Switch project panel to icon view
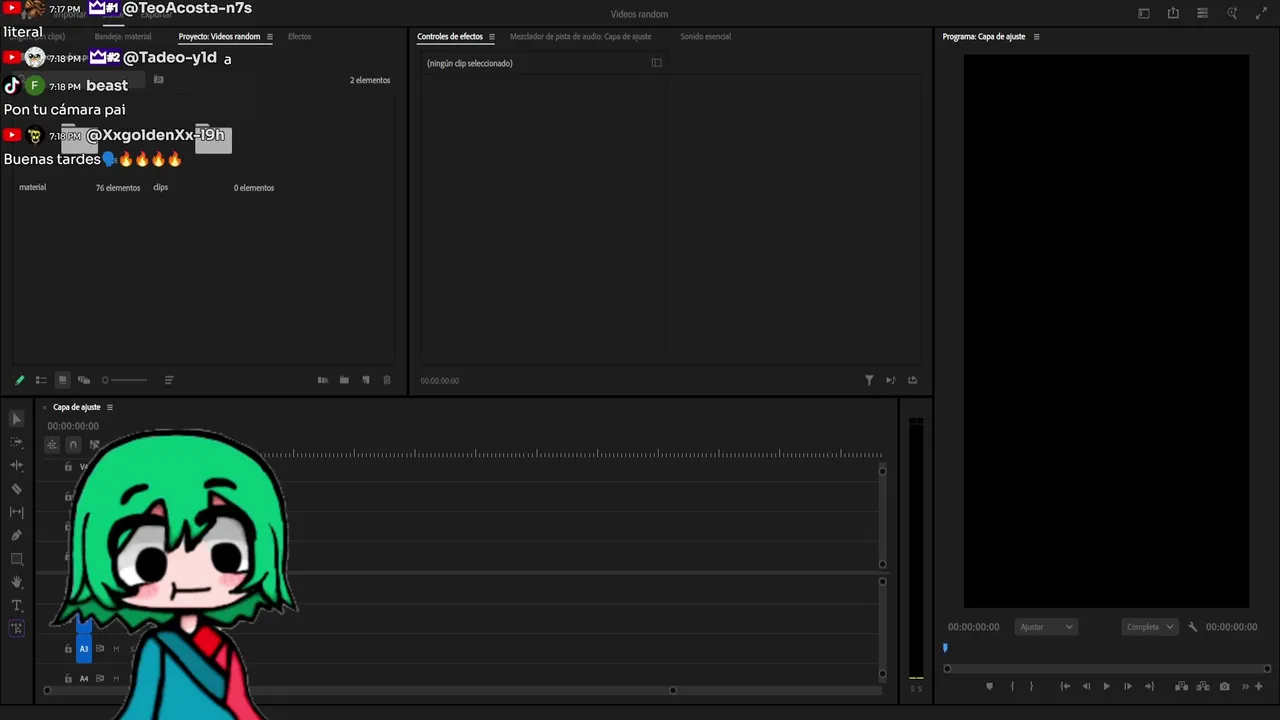Viewport: 1280px width, 720px height. (62, 380)
